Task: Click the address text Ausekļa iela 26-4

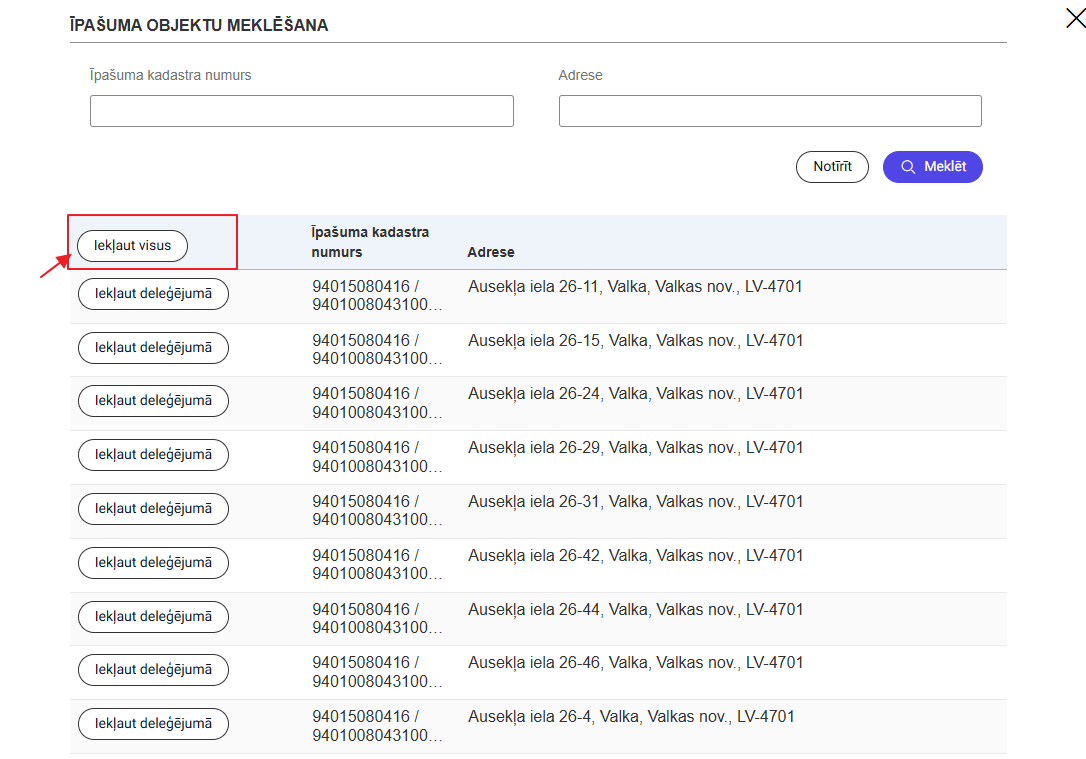Action: 630,717
